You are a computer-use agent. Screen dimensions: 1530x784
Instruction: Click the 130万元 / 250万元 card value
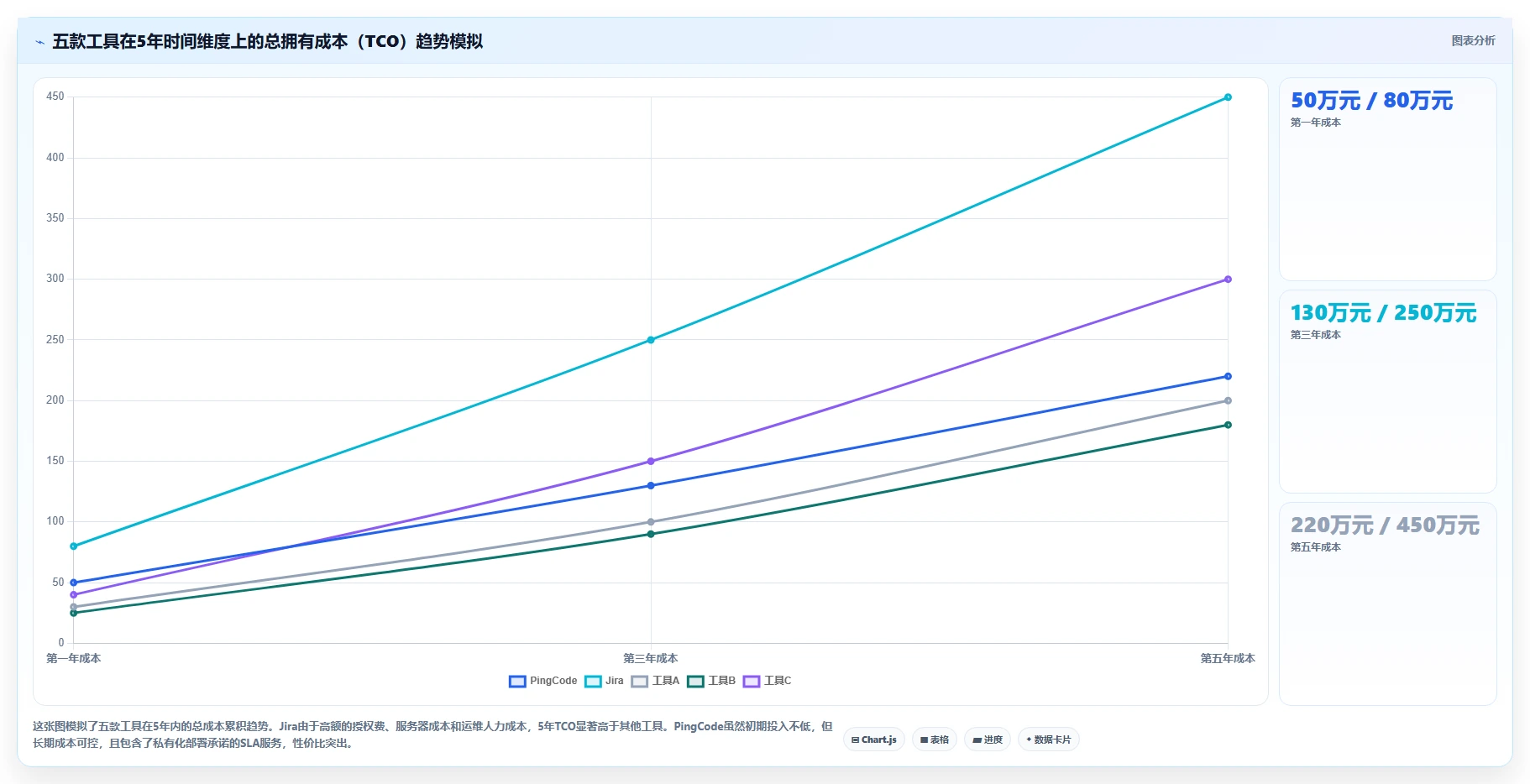[1383, 313]
